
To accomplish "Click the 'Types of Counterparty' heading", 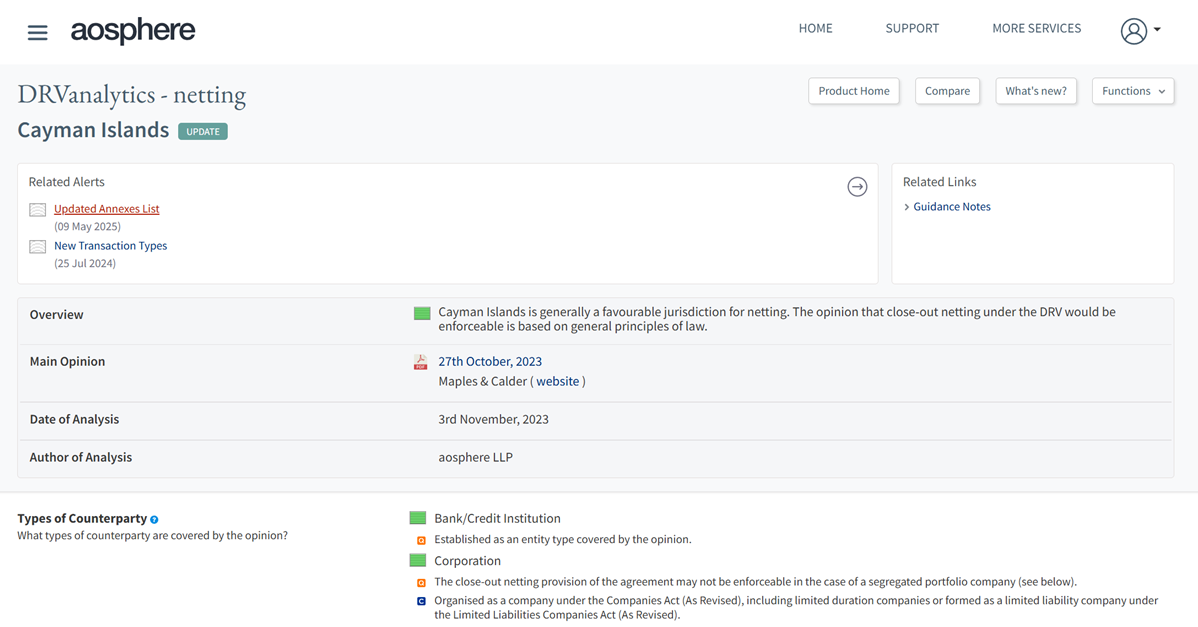I will point(82,519).
